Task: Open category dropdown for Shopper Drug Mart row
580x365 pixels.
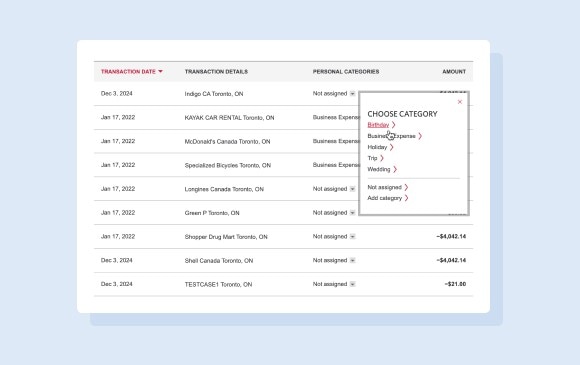Action: click(352, 236)
